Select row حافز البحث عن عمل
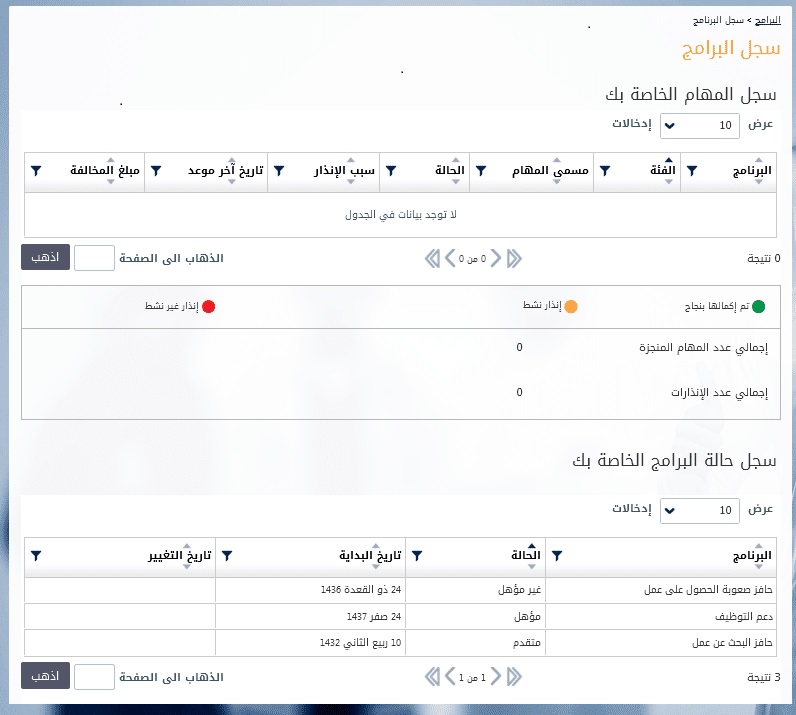This screenshot has width=796, height=715. [x=401, y=643]
